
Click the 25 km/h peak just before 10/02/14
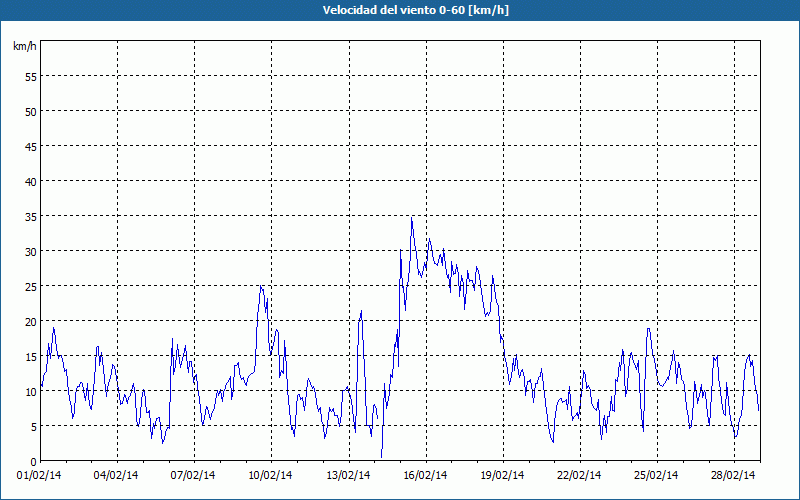coord(261,286)
